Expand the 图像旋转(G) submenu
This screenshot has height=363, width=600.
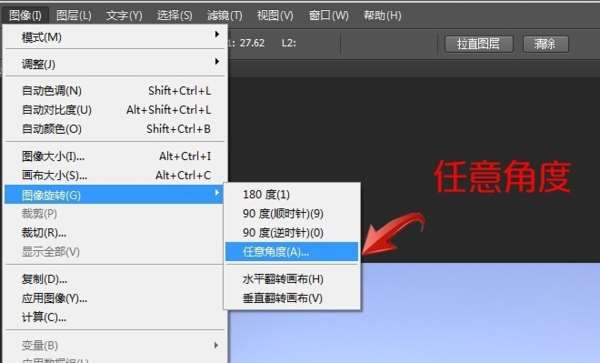click(x=114, y=195)
